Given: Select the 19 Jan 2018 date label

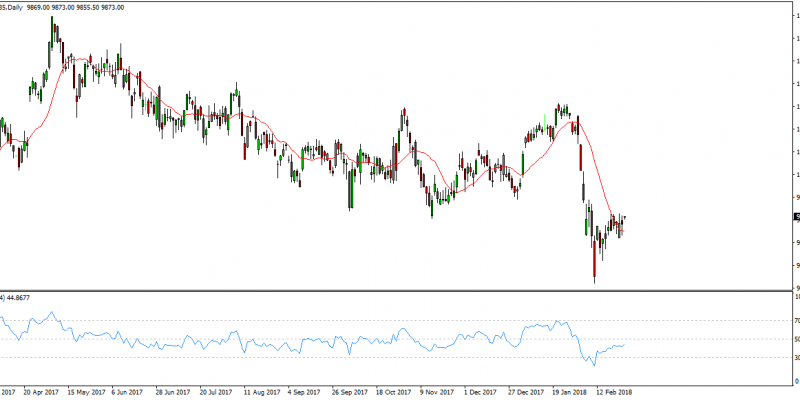Looking at the screenshot, I should [572, 393].
